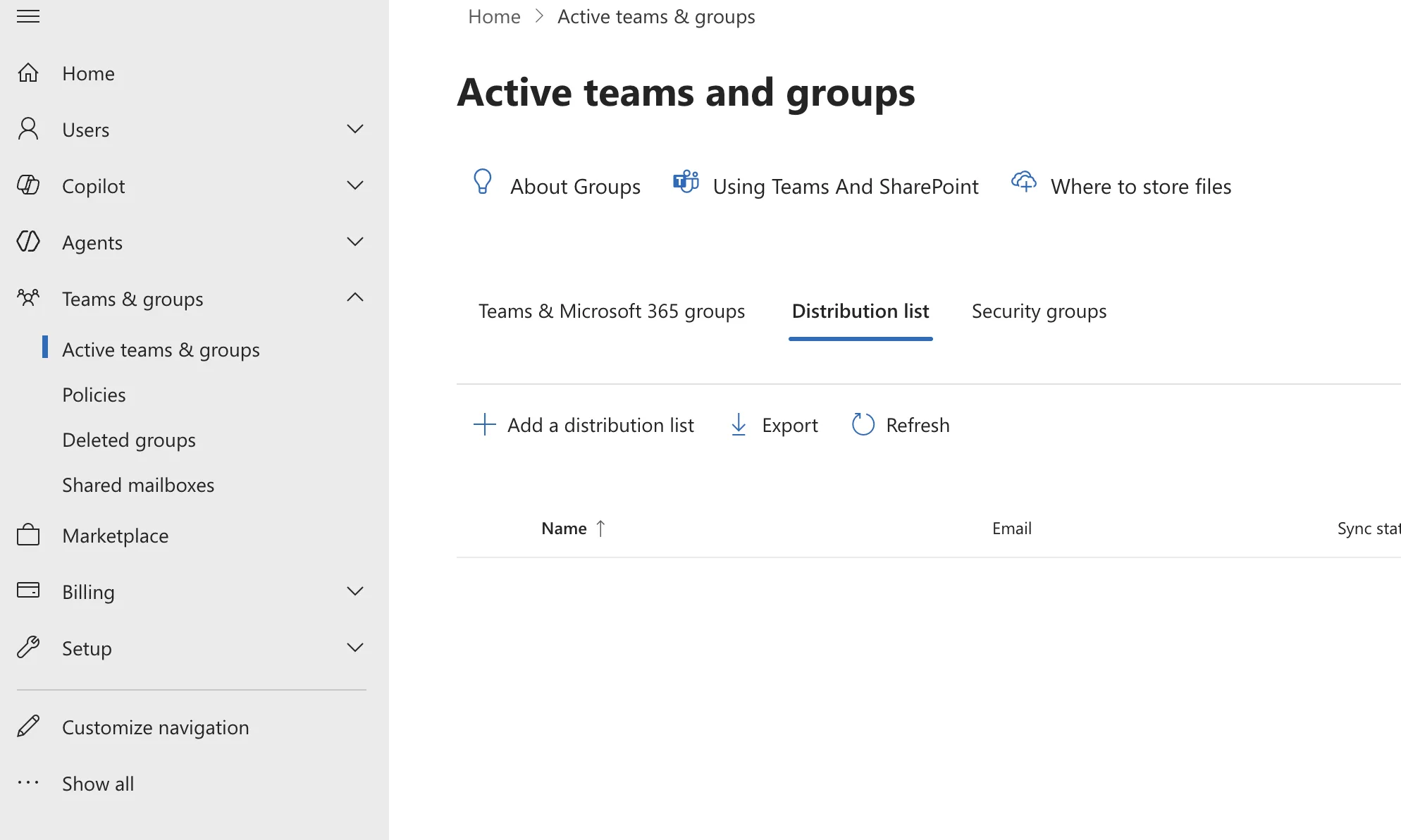
Task: Collapse the Teams & groups section chevron
Action: pos(355,297)
